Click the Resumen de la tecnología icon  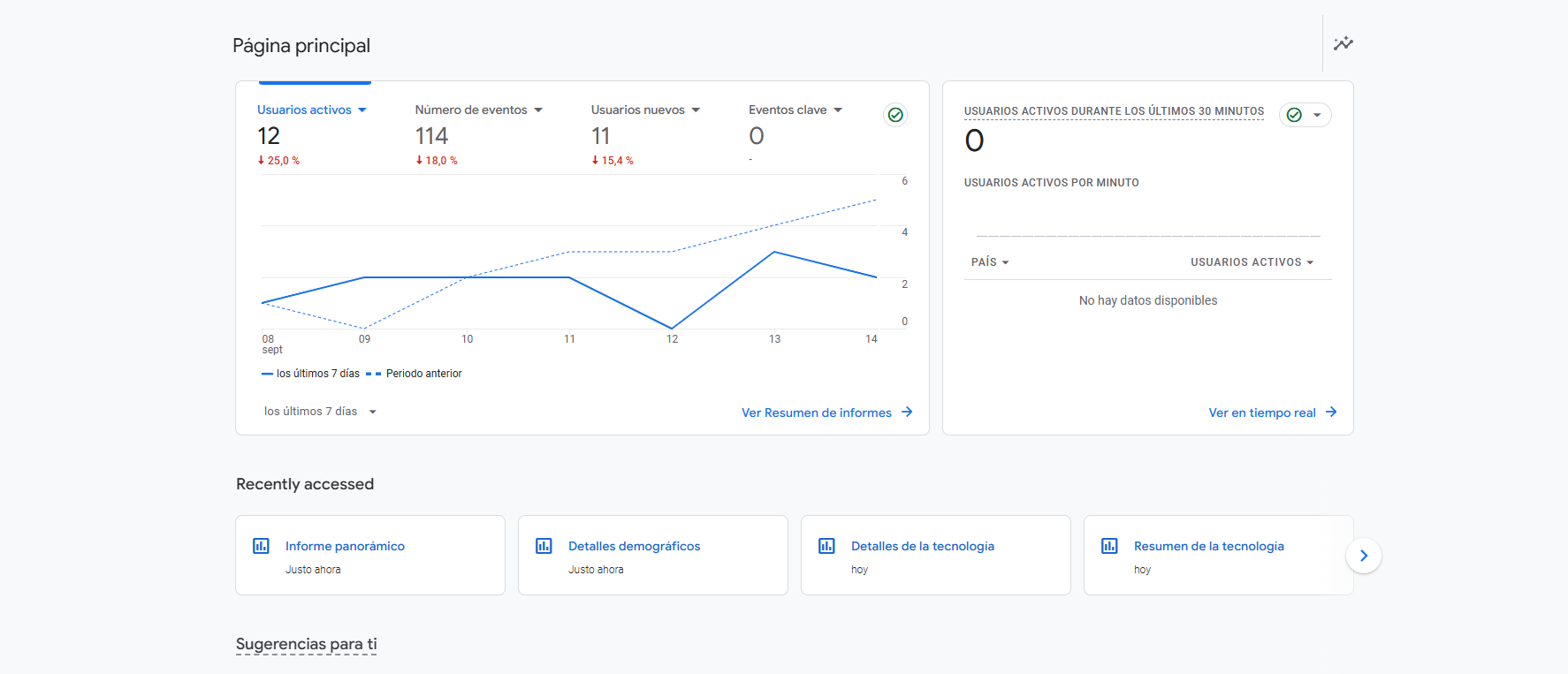[x=1109, y=546]
